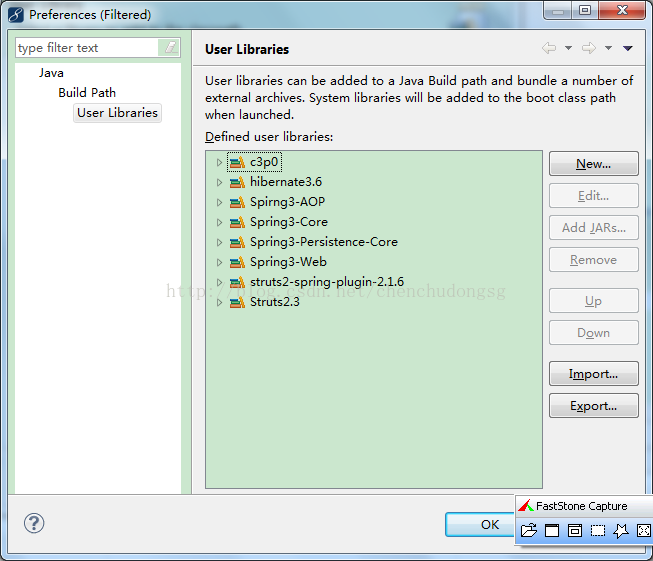Select Java in the preferences tree

pos(51,73)
